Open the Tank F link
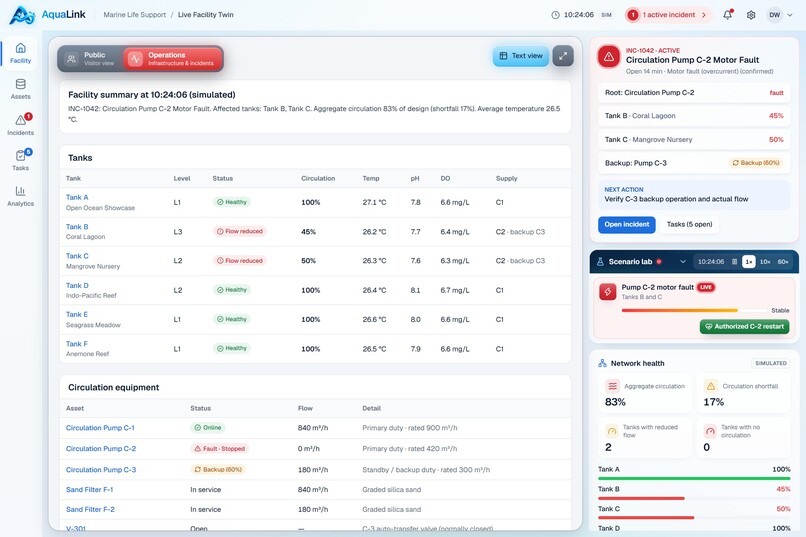Viewport: 806px width, 537px height. coord(77,344)
